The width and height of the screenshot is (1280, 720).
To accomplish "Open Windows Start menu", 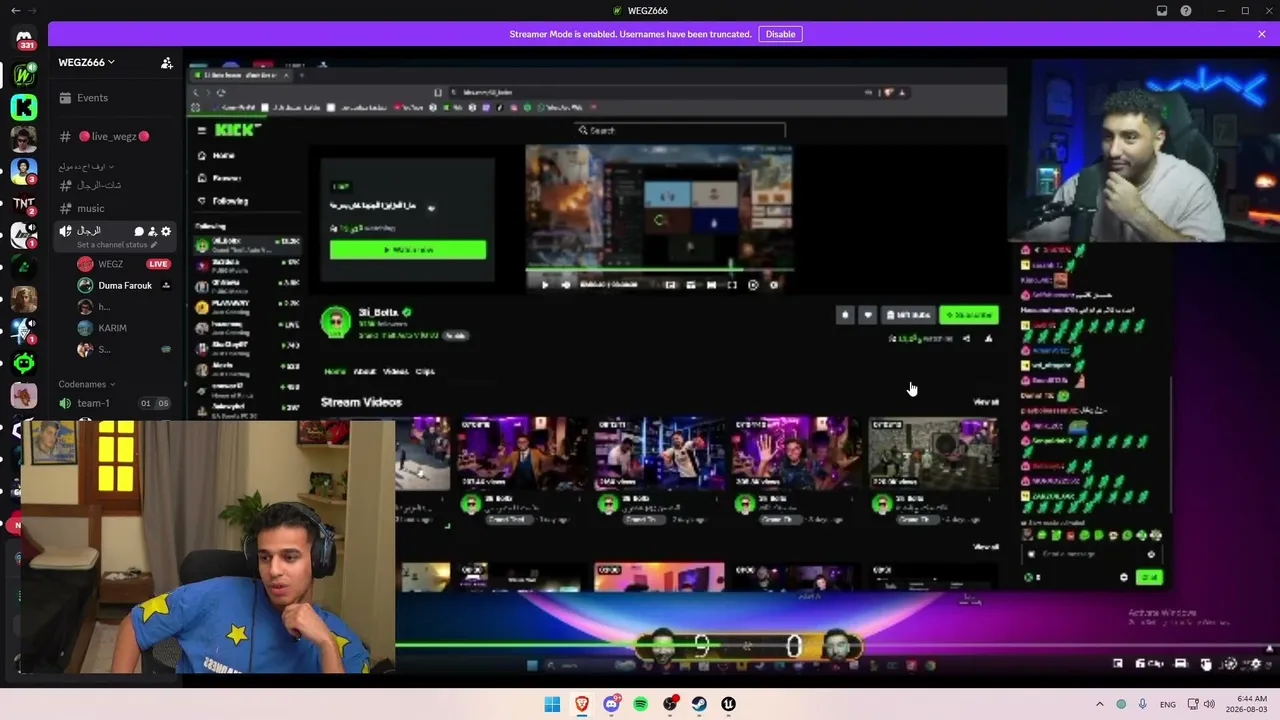I will (x=552, y=704).
